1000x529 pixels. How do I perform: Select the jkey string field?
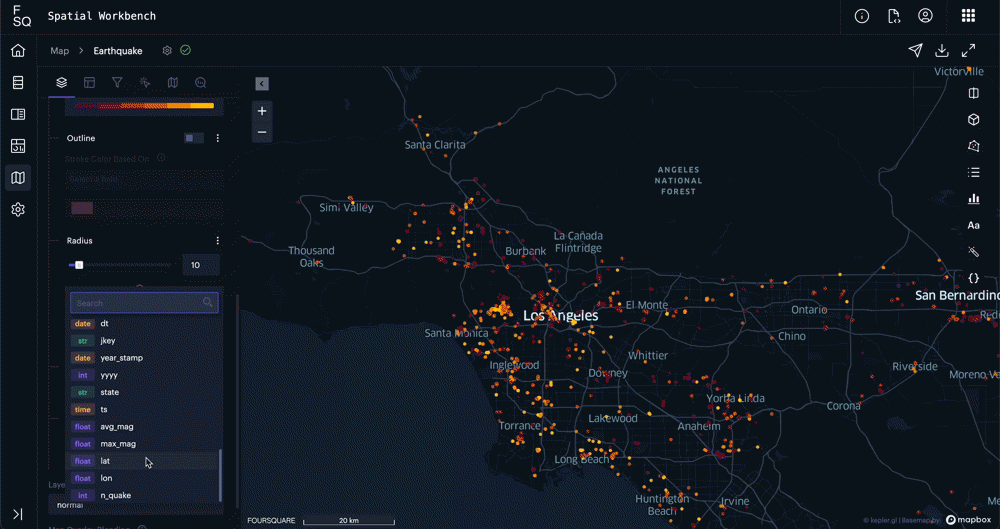(145, 341)
